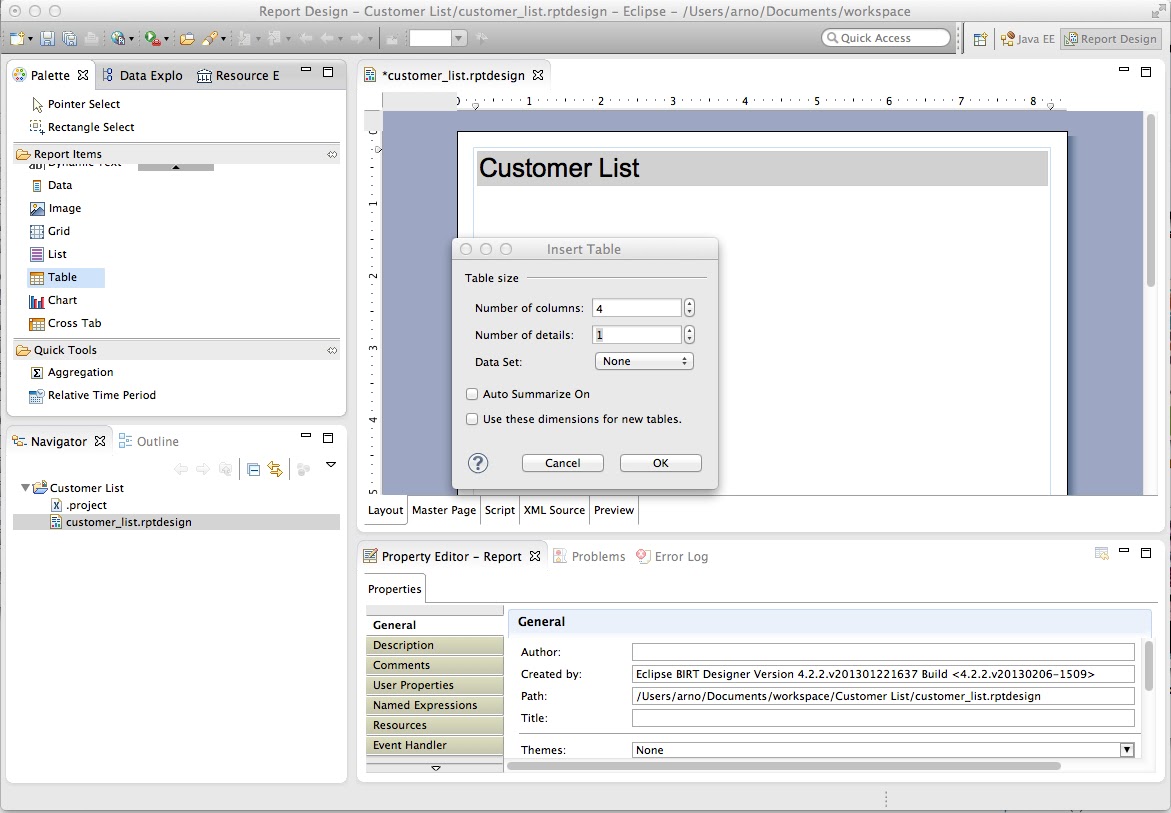1171x813 pixels.
Task: Open the Master Page editor tab
Action: (444, 510)
